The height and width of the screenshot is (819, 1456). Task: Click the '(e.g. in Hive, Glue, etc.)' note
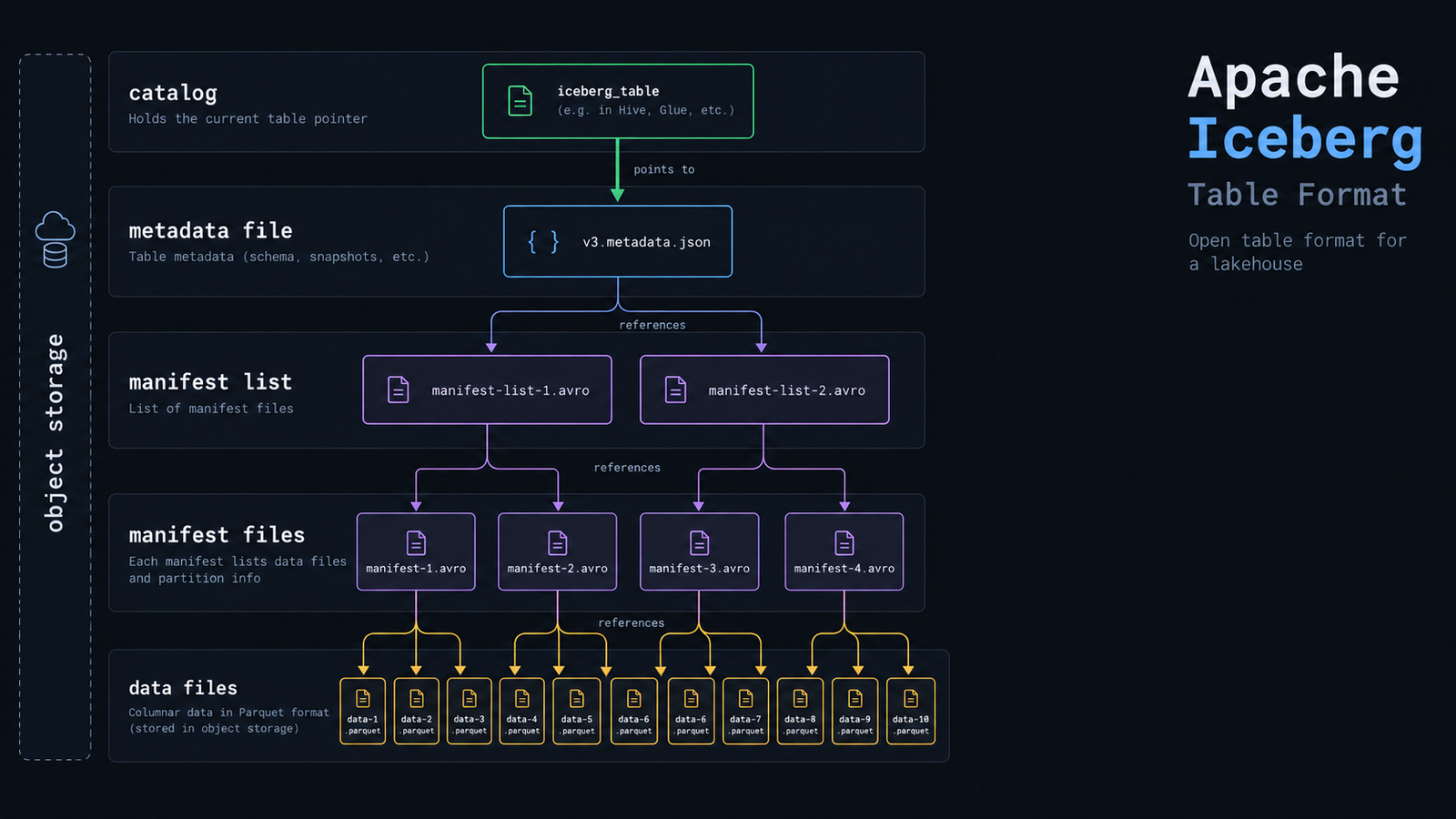[x=645, y=110]
